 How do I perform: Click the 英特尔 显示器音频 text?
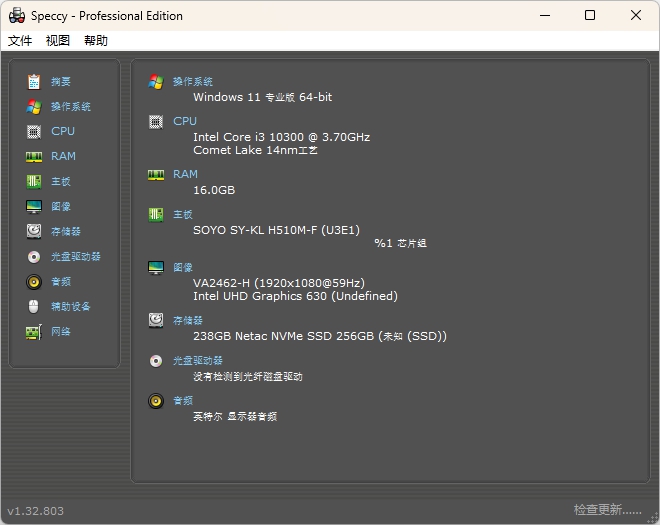click(x=235, y=417)
